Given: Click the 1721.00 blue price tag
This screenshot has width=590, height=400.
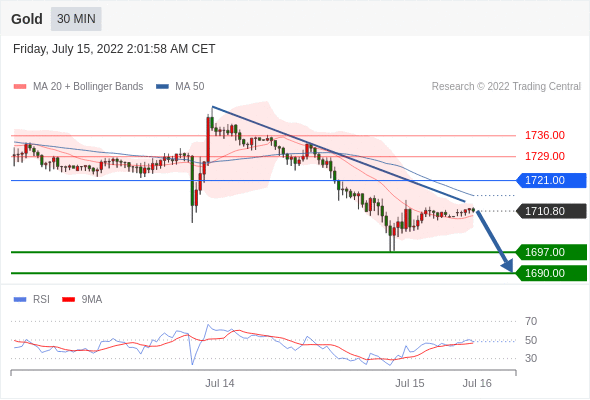Looking at the screenshot, I should 551,180.
